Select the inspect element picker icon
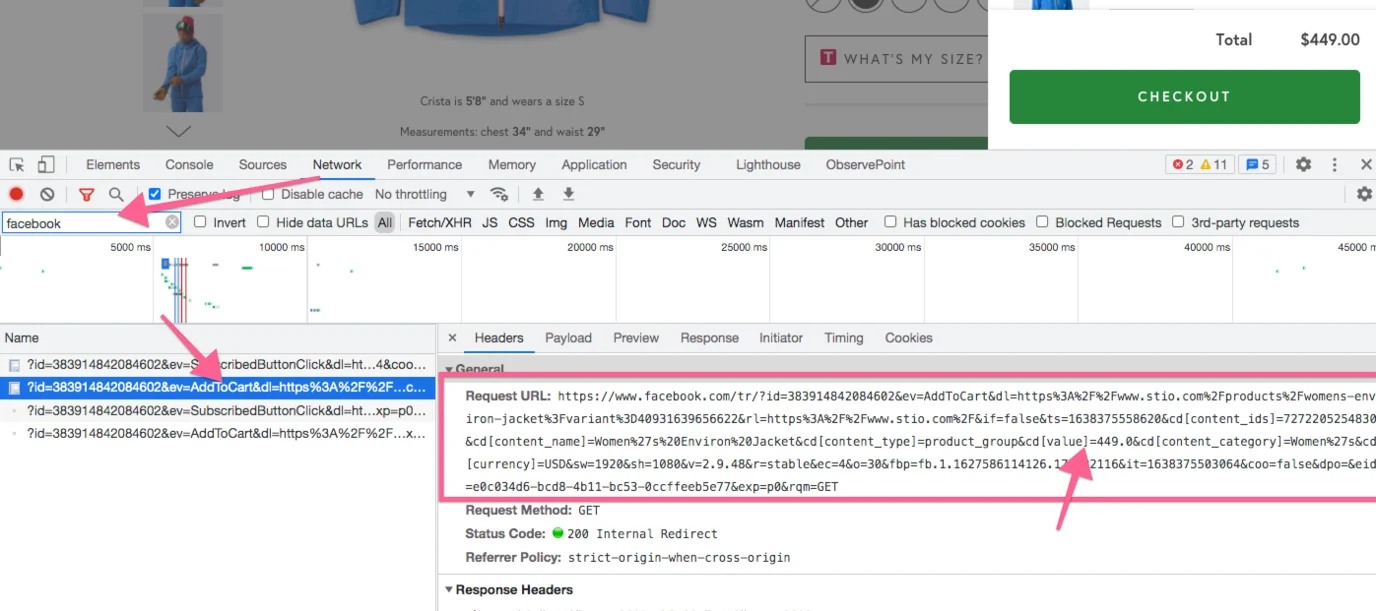Screen dimensions: 1376x611 (16, 165)
